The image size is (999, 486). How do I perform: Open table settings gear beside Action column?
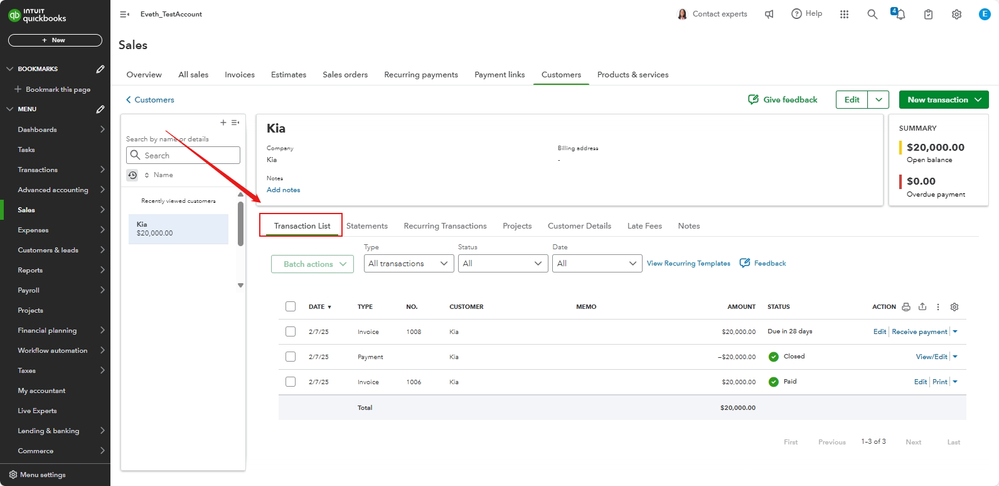click(954, 307)
